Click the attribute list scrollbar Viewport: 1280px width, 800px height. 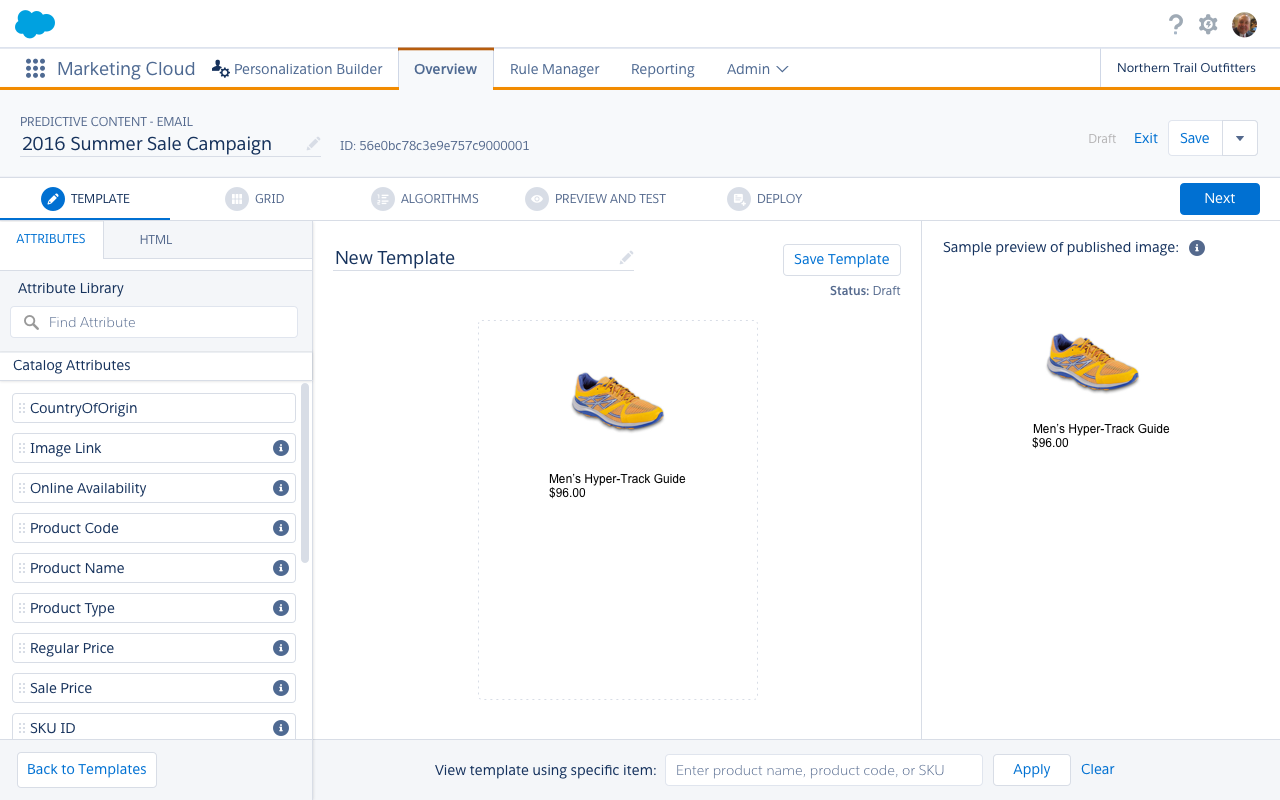pos(305,474)
